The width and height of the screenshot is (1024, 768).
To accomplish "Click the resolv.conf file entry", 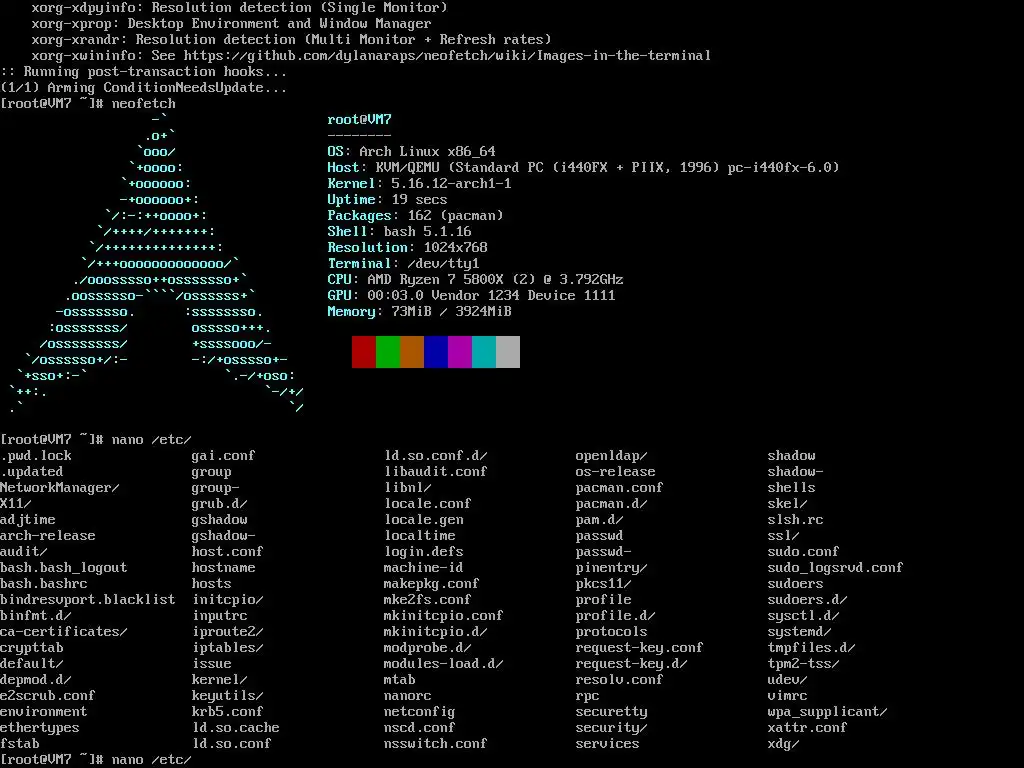I will click(x=620, y=680).
